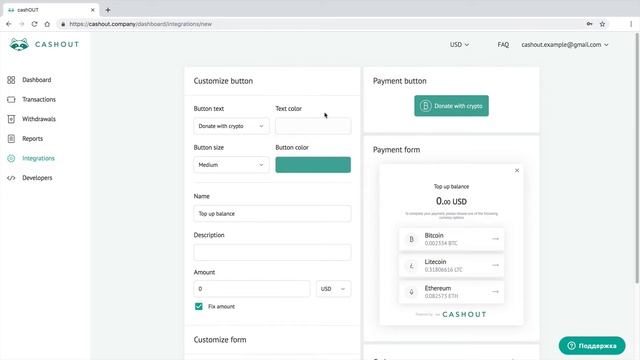Click the Transactions icon in sidebar
Screen dimensions: 640x360
[11, 100]
